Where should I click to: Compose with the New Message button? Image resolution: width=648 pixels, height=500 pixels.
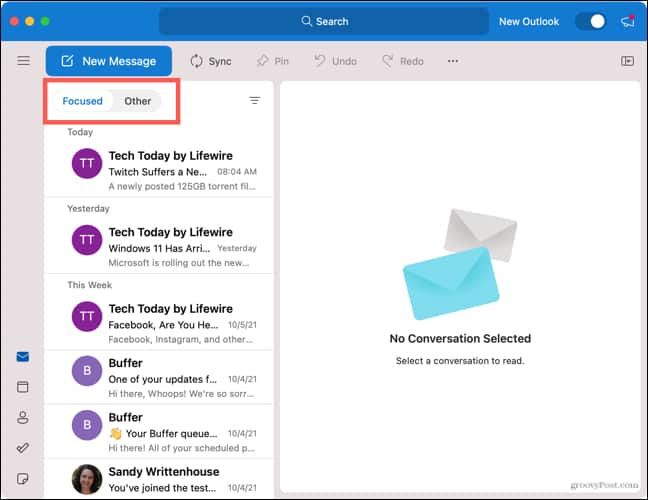pyautogui.click(x=108, y=61)
